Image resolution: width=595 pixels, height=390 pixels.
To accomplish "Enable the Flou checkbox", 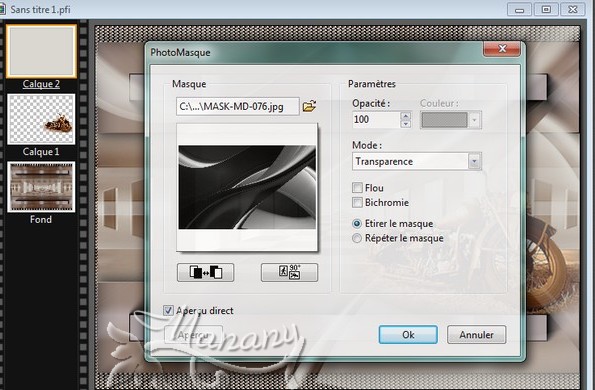I will pyautogui.click(x=357, y=188).
